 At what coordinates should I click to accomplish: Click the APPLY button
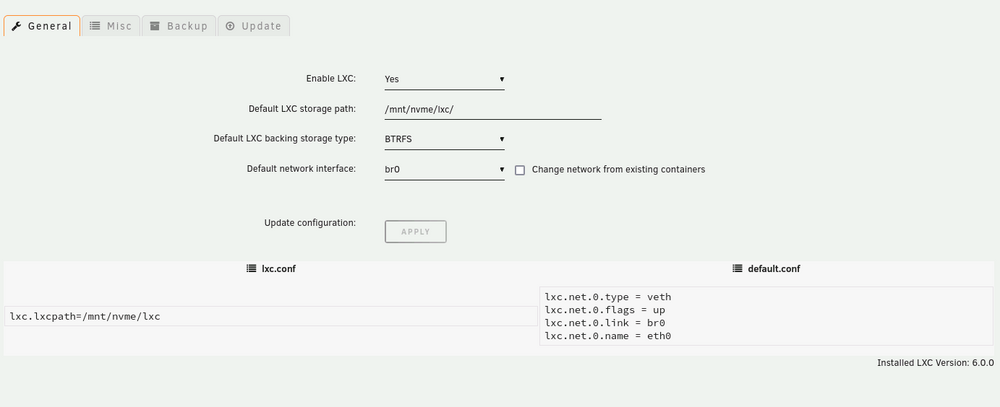[x=416, y=232]
